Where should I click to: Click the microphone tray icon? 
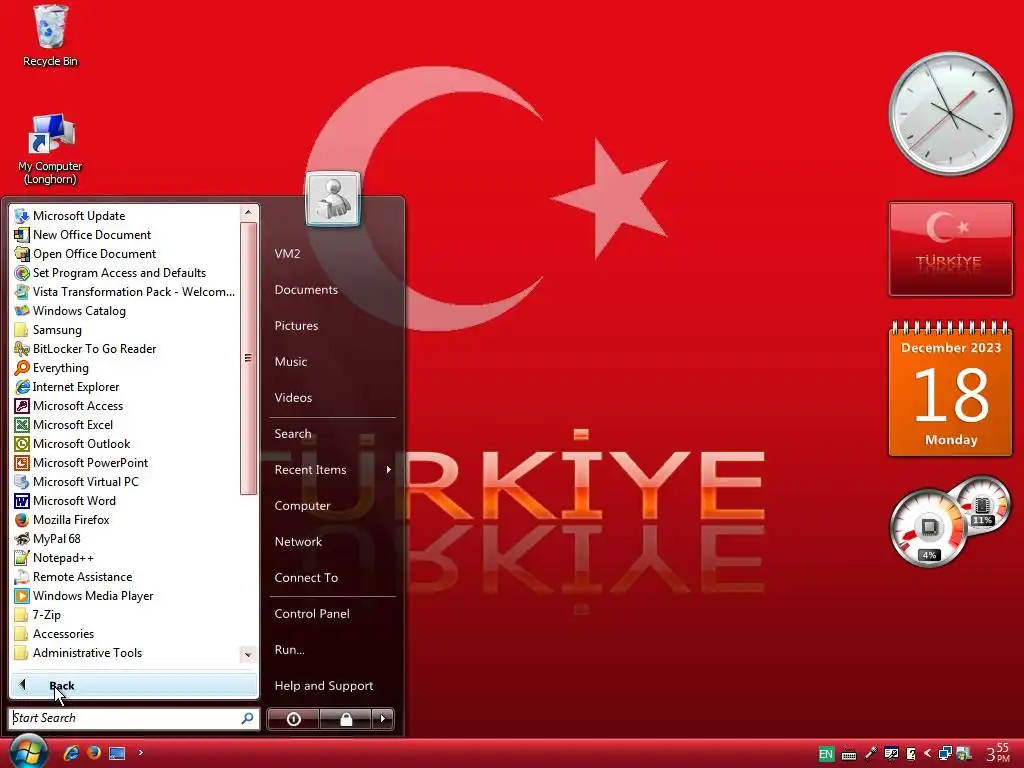point(871,754)
